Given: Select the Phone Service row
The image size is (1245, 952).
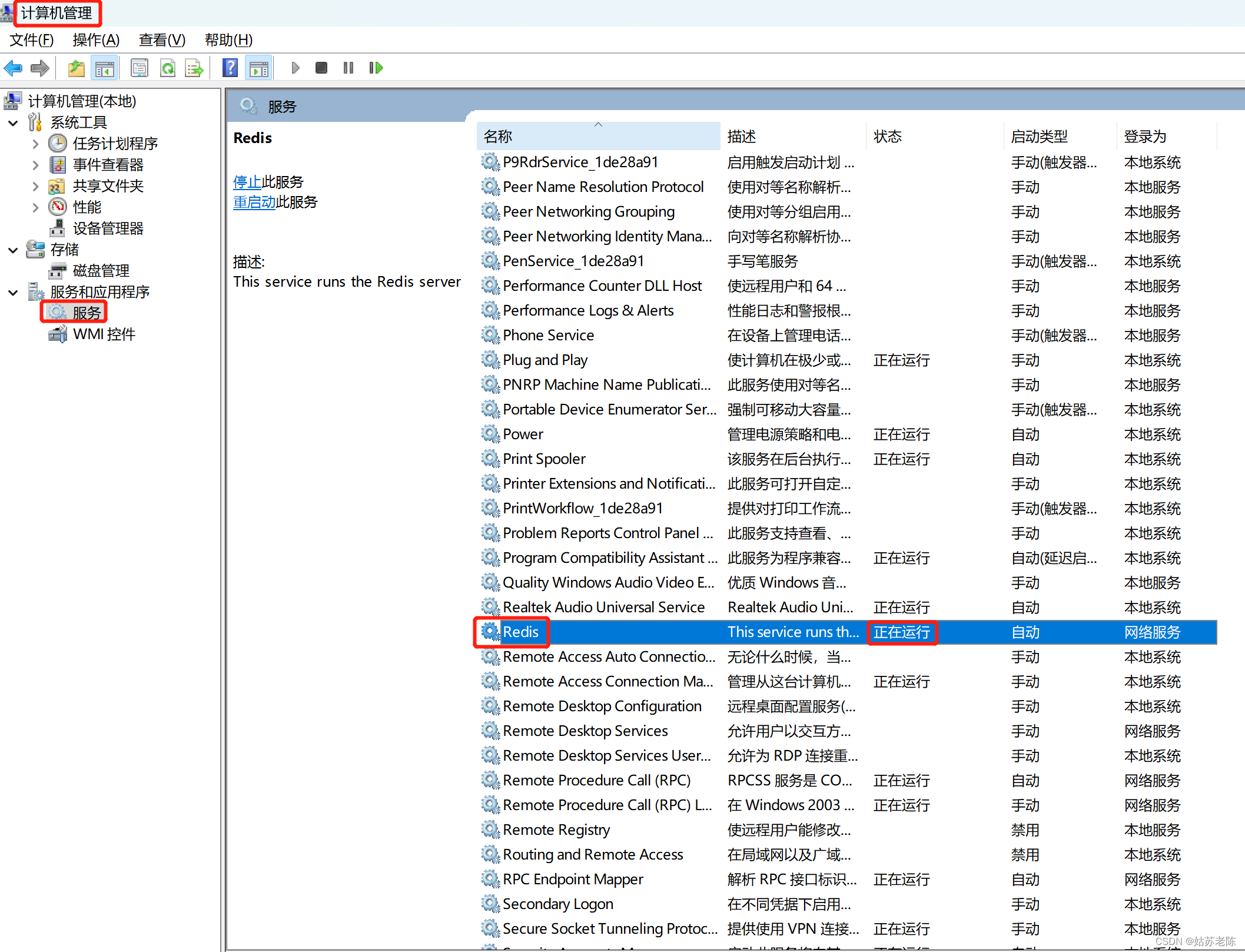Looking at the screenshot, I should (846, 336).
